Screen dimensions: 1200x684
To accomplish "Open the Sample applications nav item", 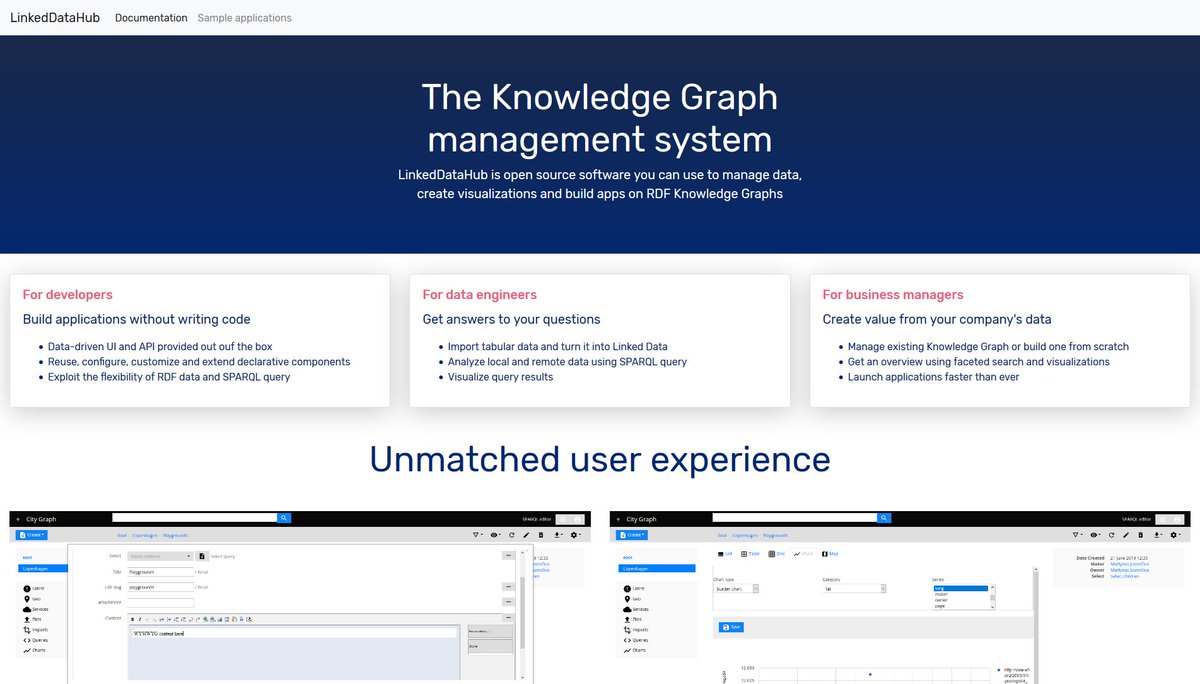I will (245, 18).
